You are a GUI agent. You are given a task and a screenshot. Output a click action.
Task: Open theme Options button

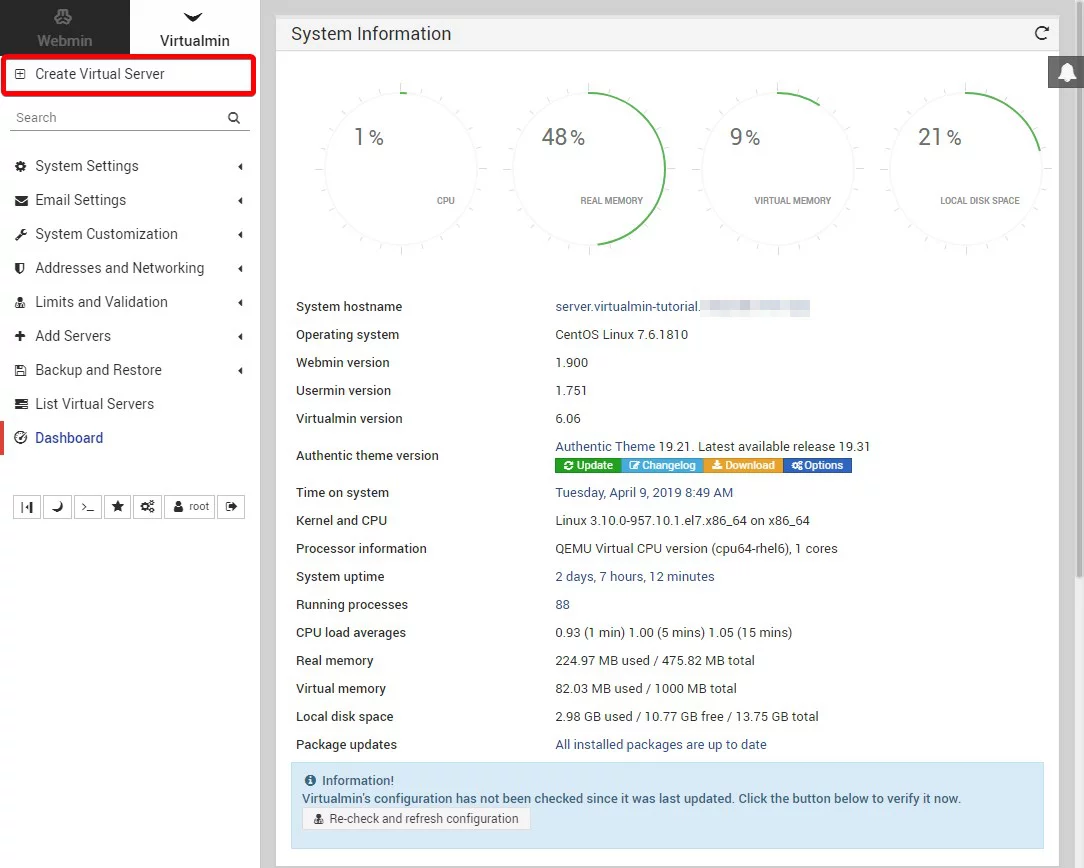[817, 466]
